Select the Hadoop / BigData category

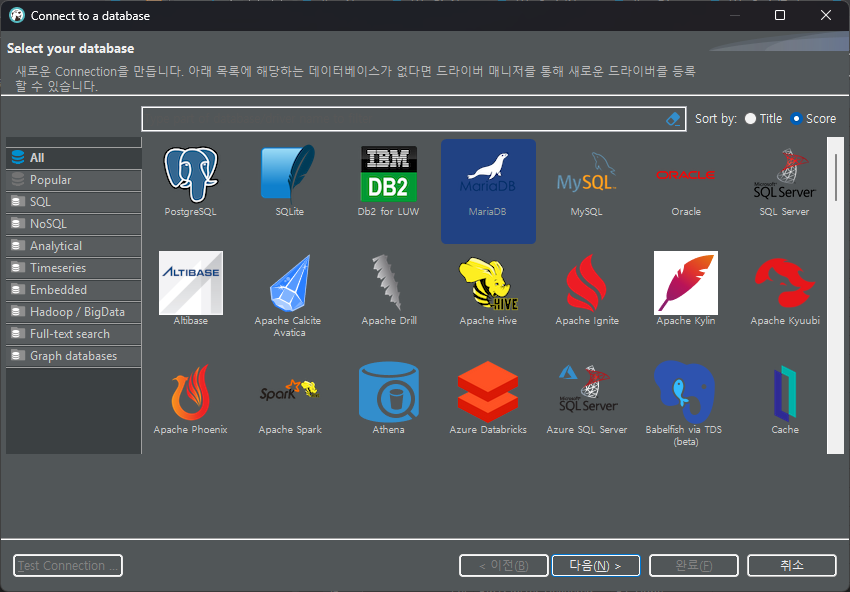click(x=74, y=312)
